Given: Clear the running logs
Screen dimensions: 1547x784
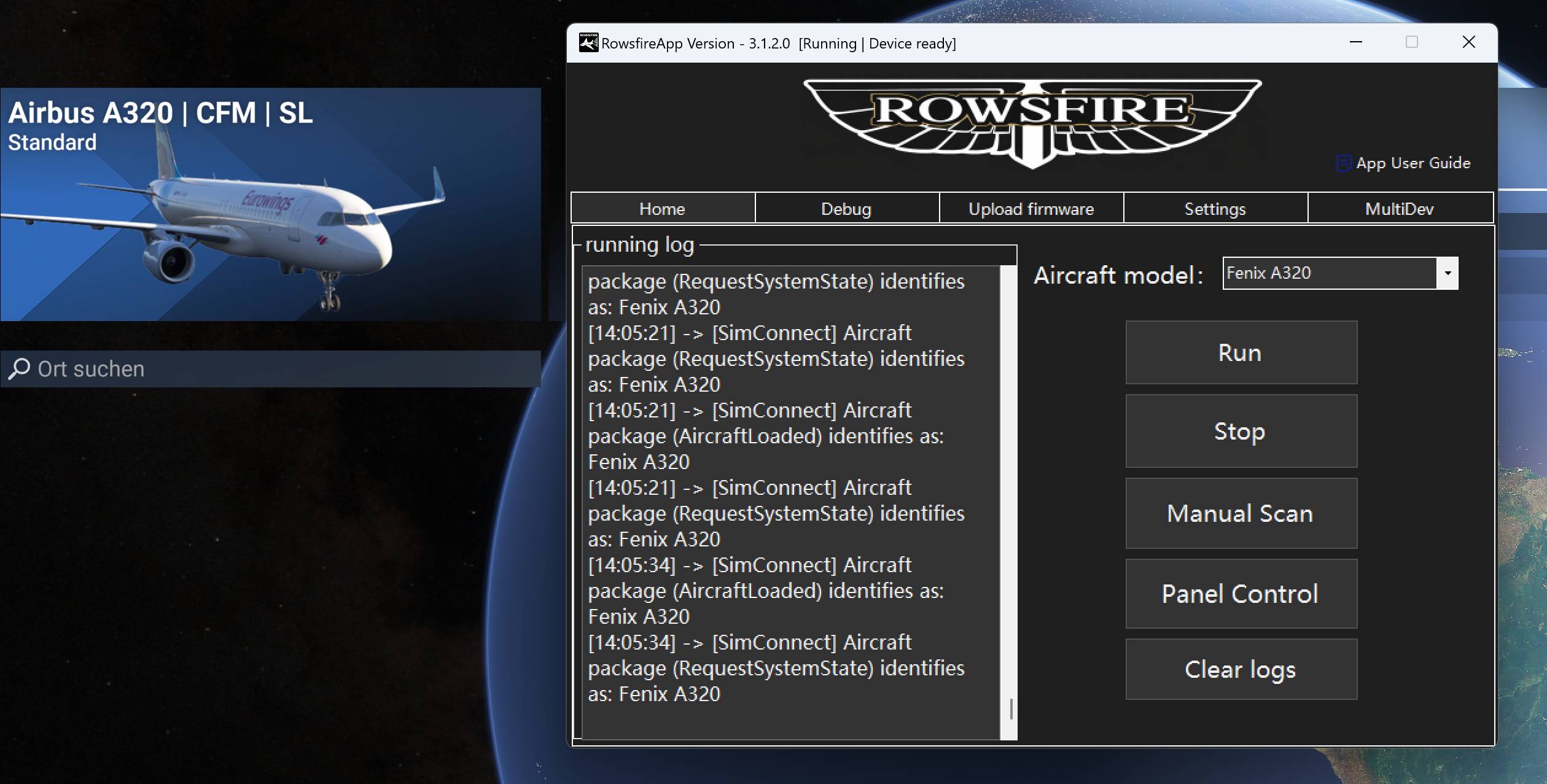Looking at the screenshot, I should [x=1241, y=669].
